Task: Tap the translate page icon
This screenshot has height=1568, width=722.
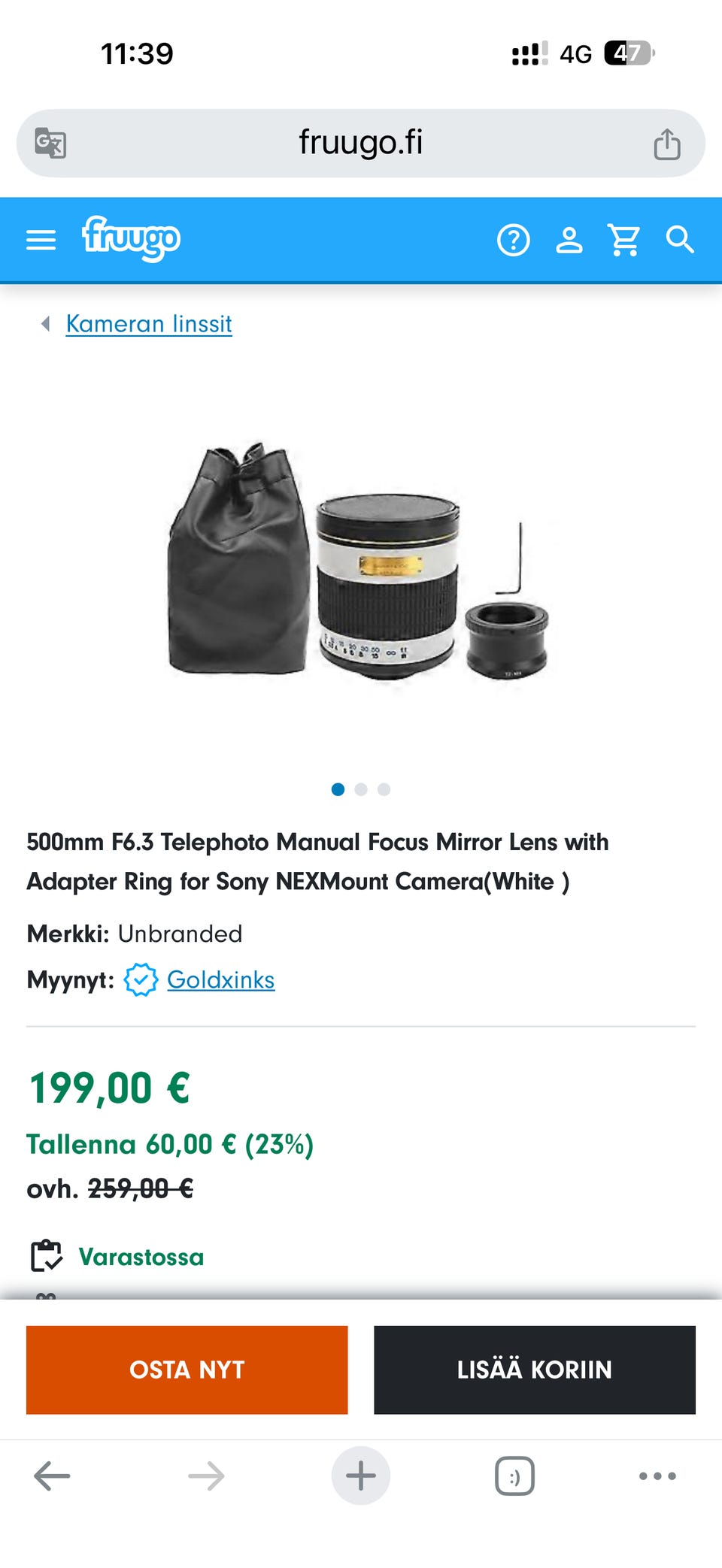Action: click(50, 143)
